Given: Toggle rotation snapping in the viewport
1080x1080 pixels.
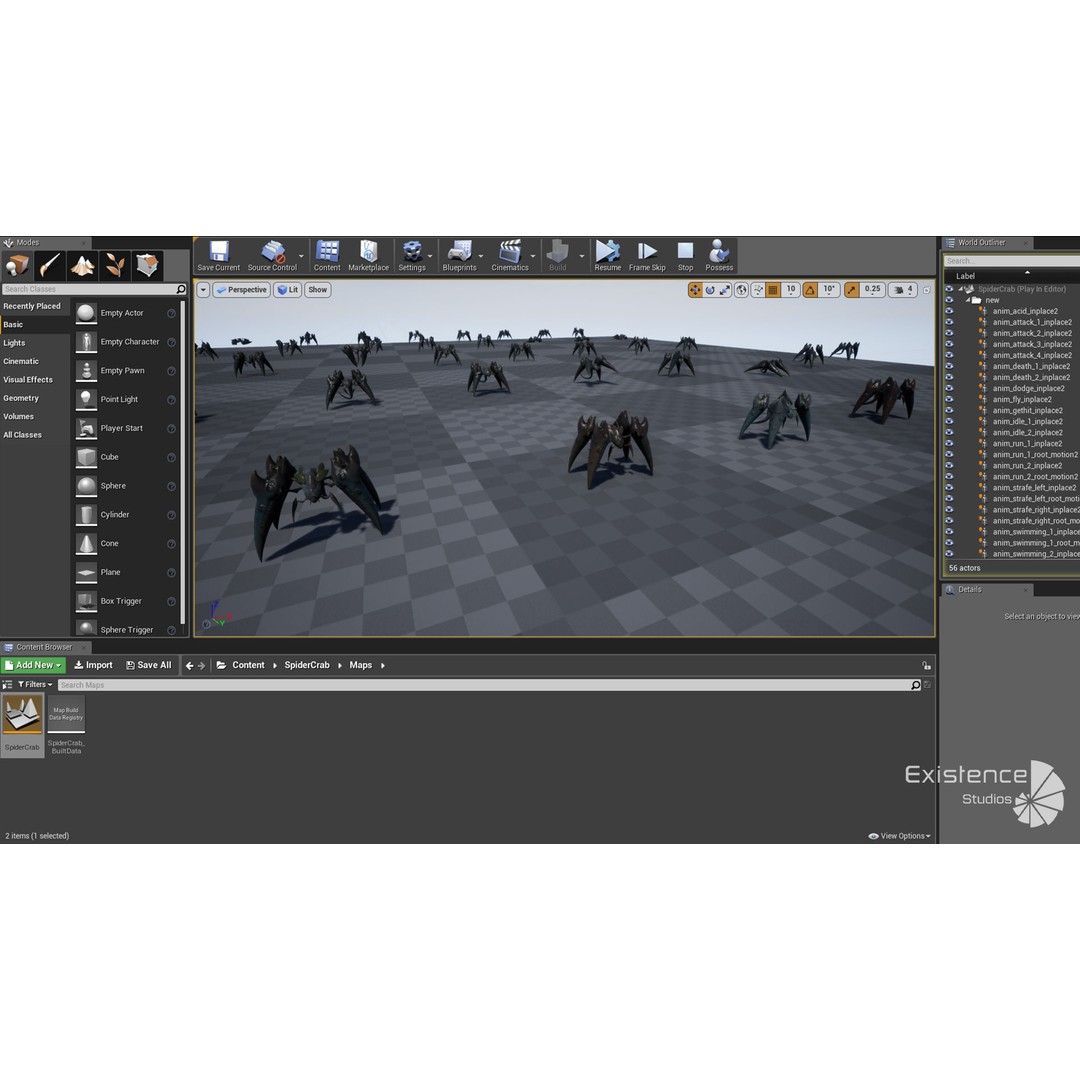Looking at the screenshot, I should pos(811,290).
